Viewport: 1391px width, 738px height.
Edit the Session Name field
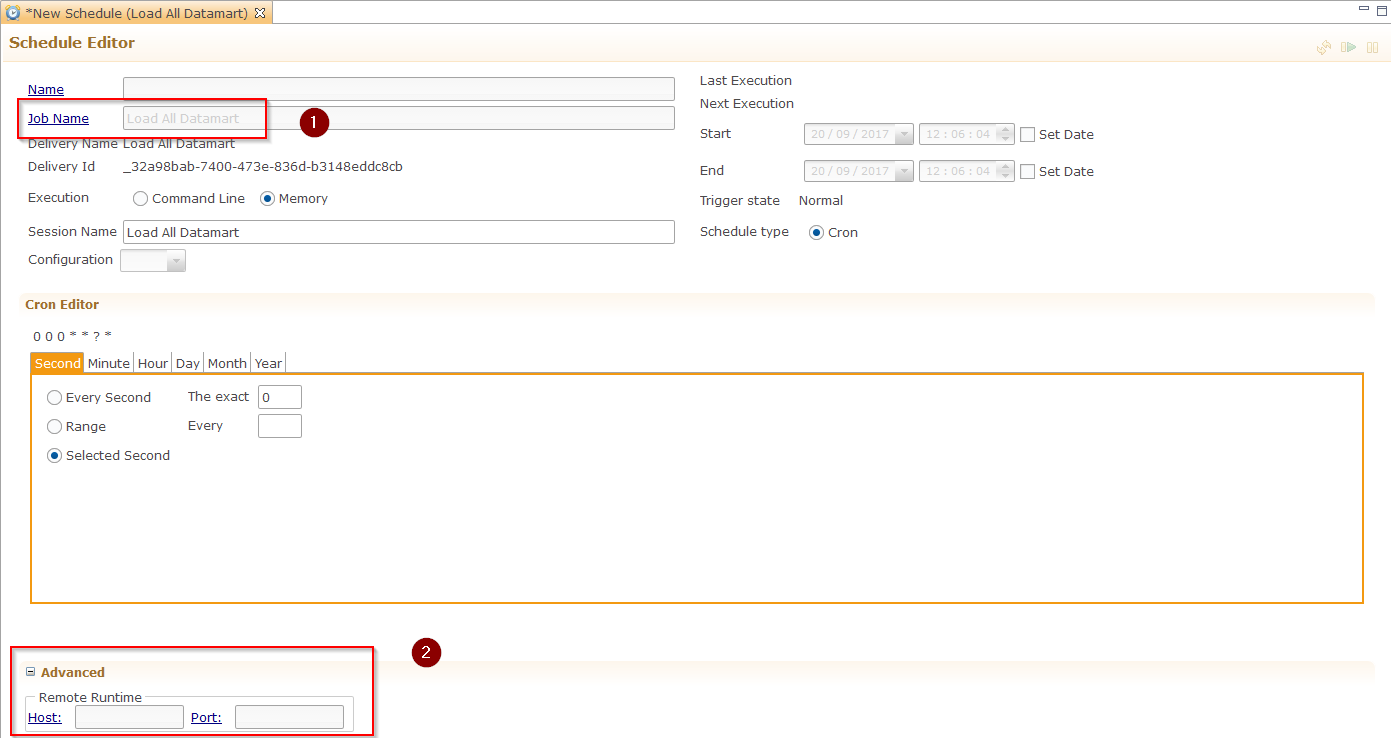click(x=399, y=232)
